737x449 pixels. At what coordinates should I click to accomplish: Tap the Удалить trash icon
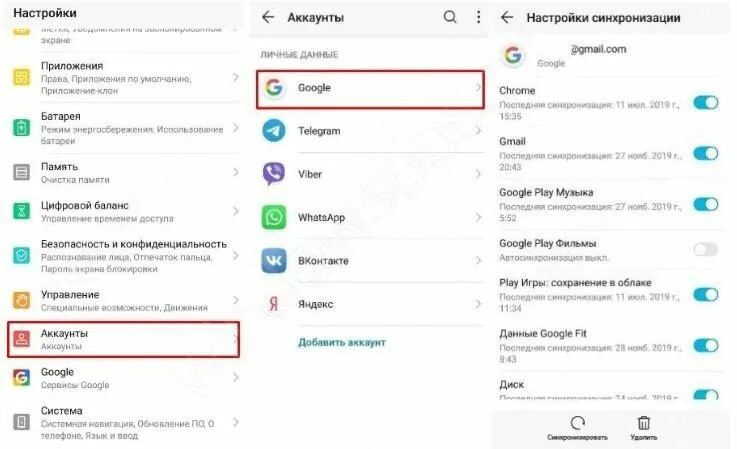pyautogui.click(x=643, y=423)
